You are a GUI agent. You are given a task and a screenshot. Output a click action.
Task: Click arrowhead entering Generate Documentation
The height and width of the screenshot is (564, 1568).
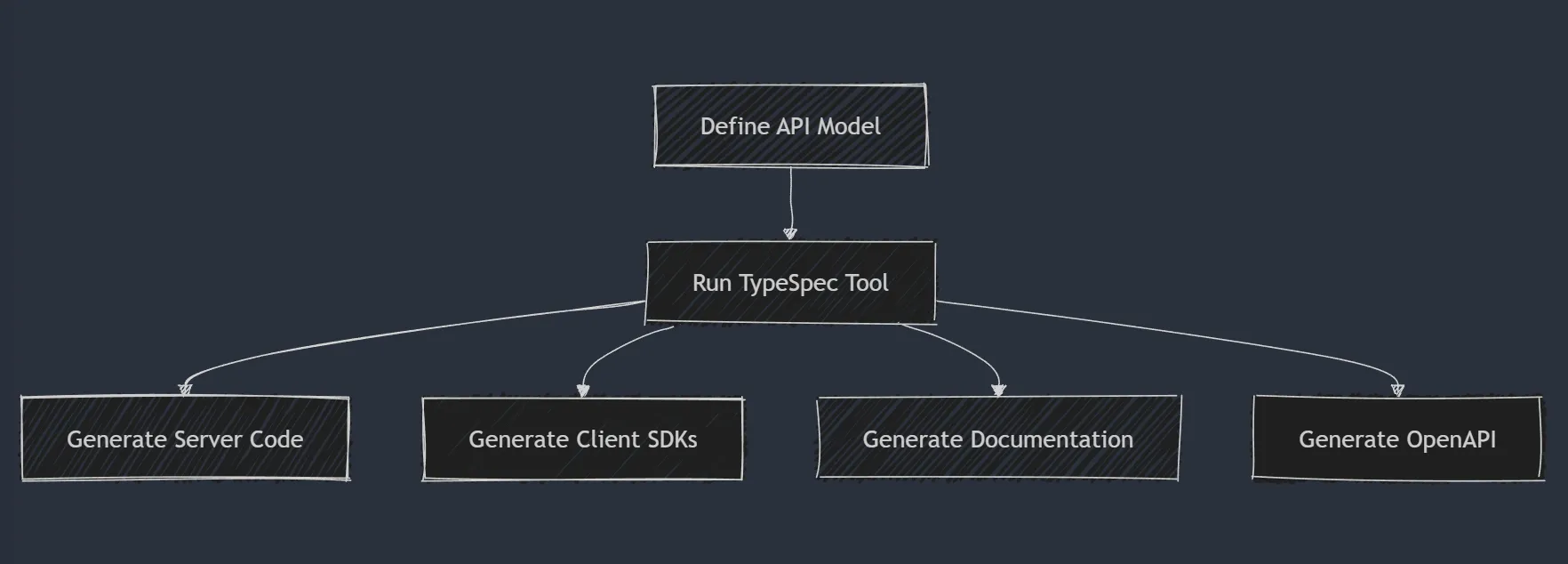pyautogui.click(x=998, y=390)
